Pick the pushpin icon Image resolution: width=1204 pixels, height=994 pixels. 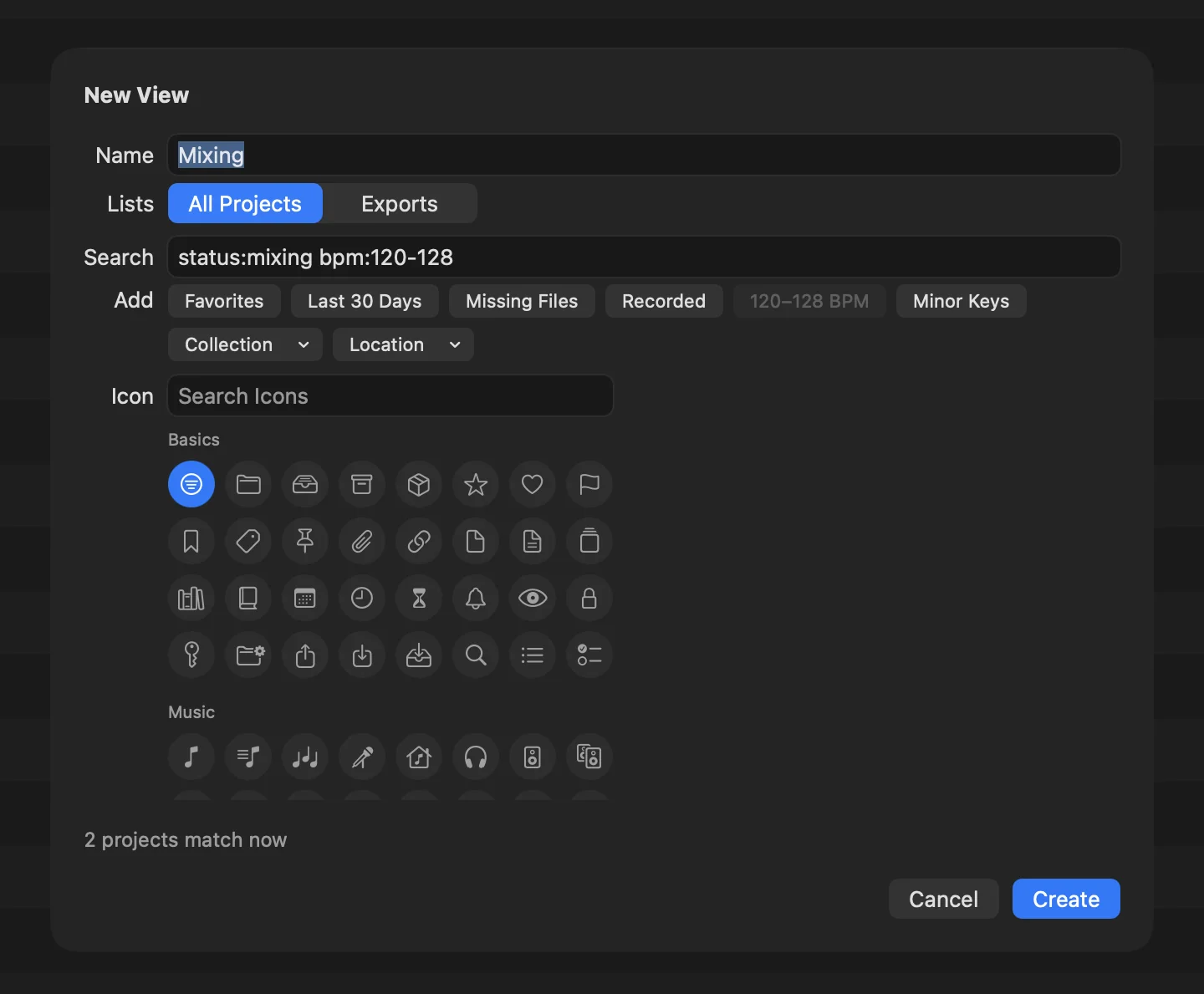[305, 541]
